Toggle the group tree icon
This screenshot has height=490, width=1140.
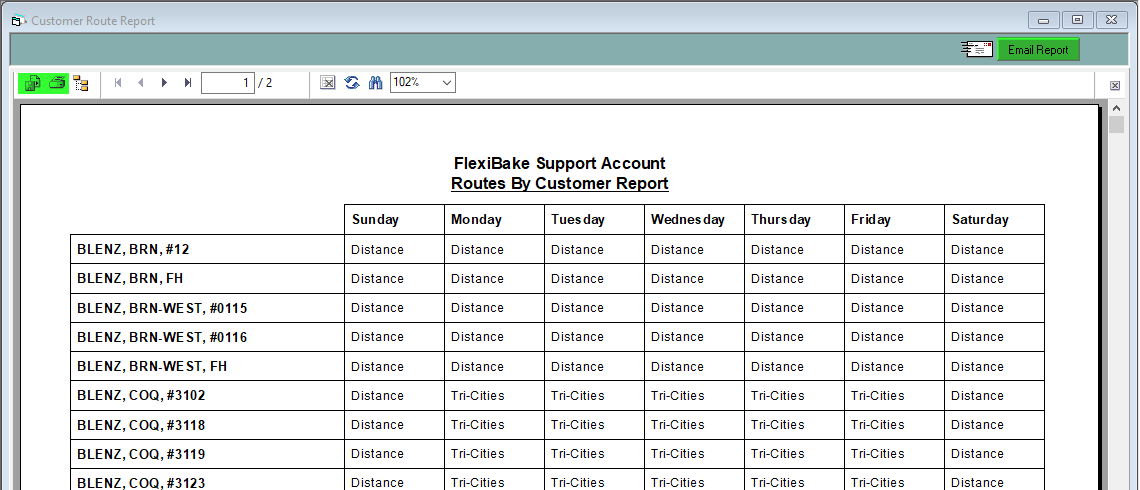[81, 83]
